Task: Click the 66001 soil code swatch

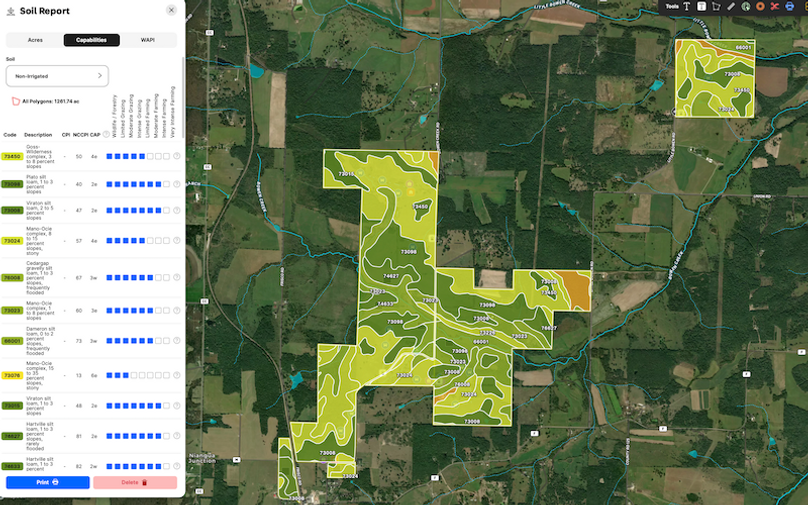Action: coord(12,341)
